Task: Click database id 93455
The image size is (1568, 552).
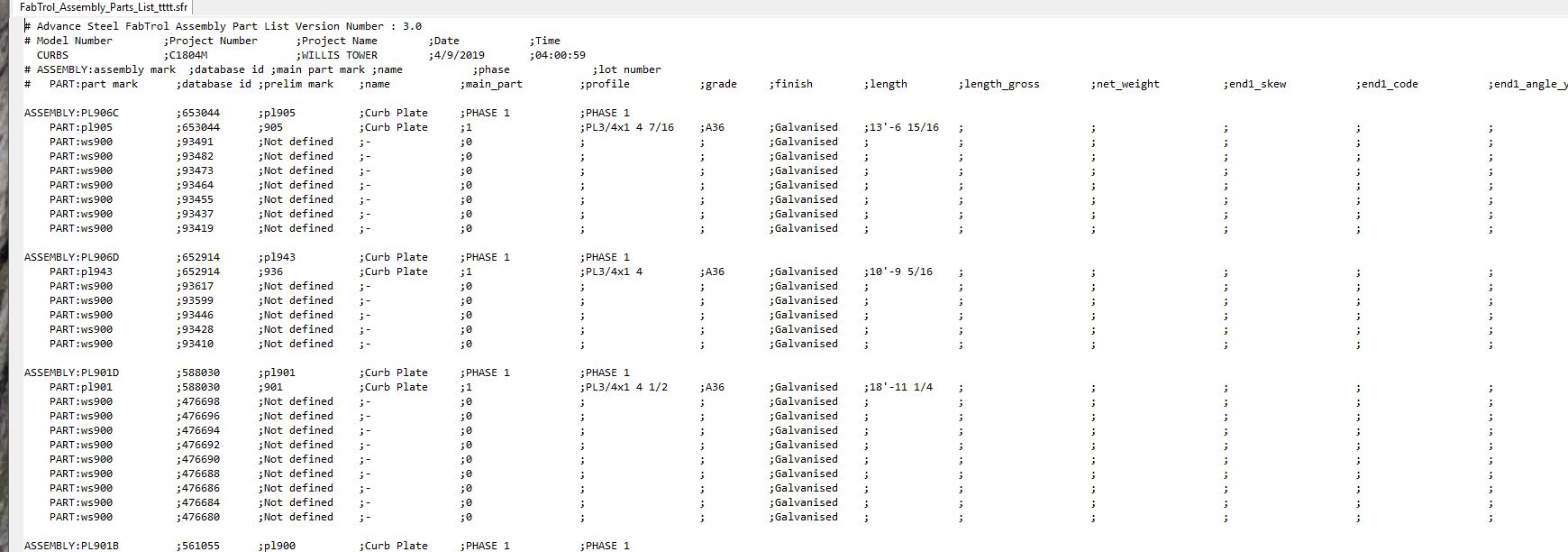Action: pyautogui.click(x=198, y=199)
